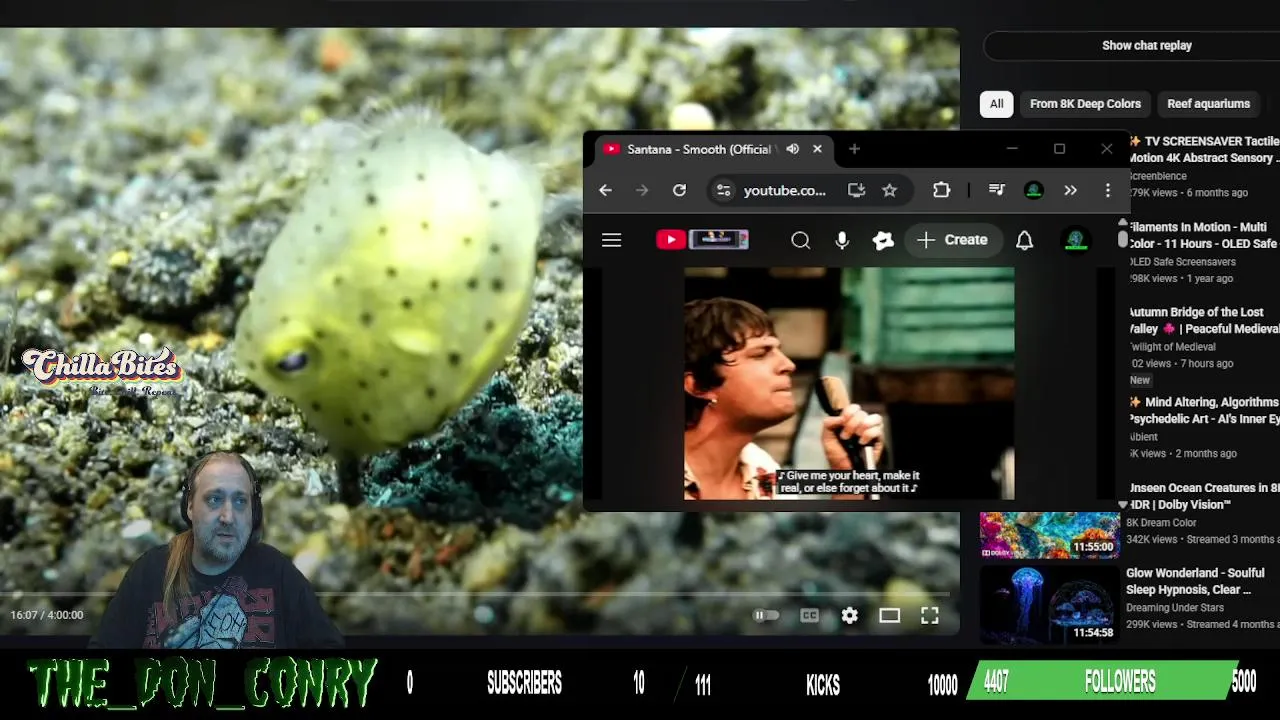Click the Create button
This screenshot has height=720, width=1280.
952,240
